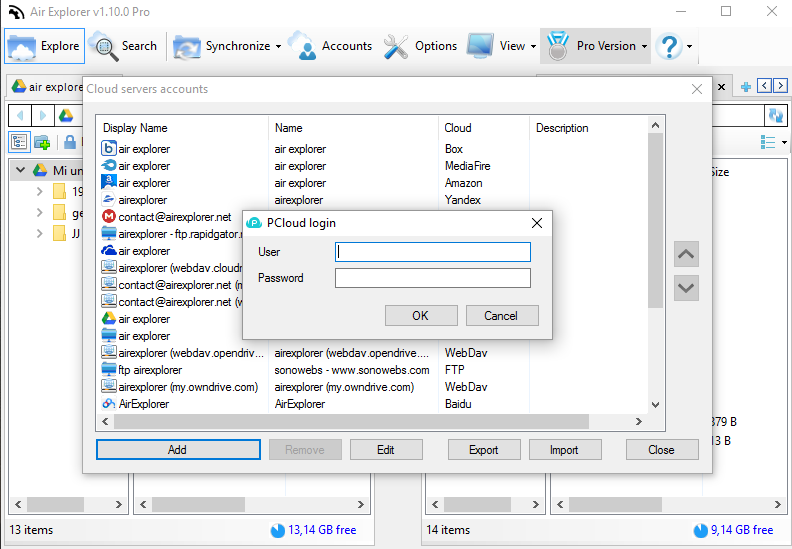The width and height of the screenshot is (792, 549).
Task: Click the accounts list vertical scrollbar
Action: [x=655, y=220]
